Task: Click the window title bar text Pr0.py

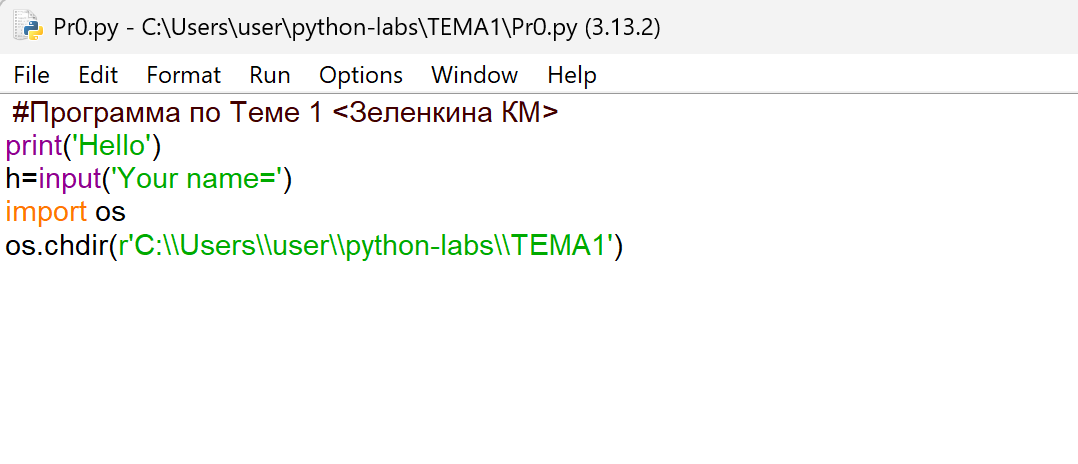Action: click(85, 28)
